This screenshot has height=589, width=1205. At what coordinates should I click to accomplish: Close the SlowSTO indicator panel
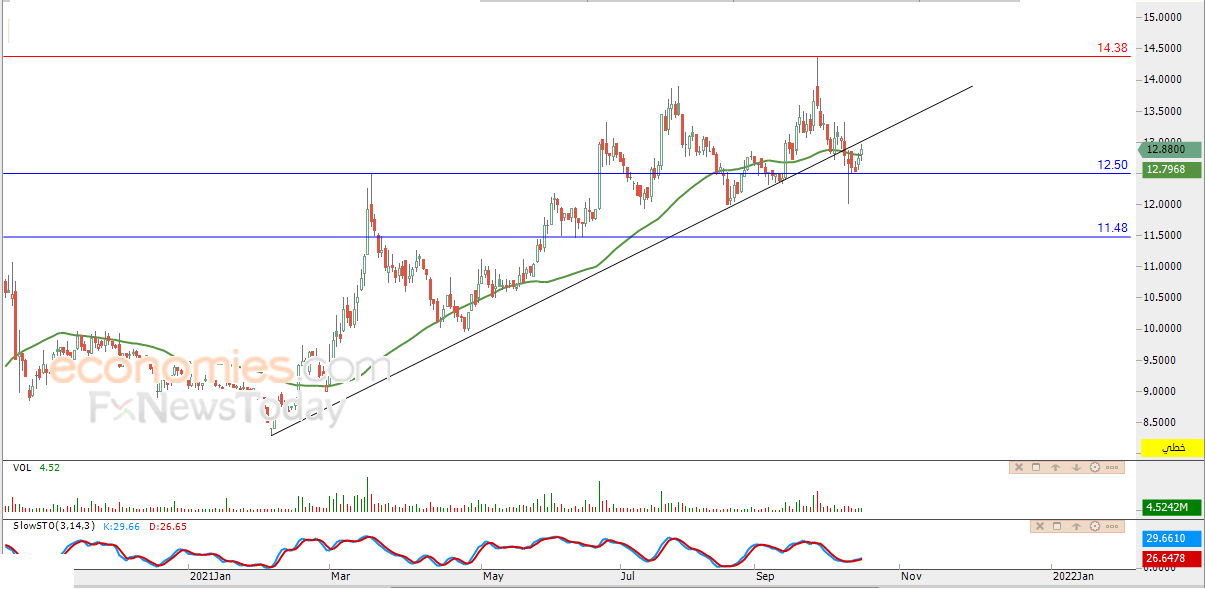(1040, 526)
